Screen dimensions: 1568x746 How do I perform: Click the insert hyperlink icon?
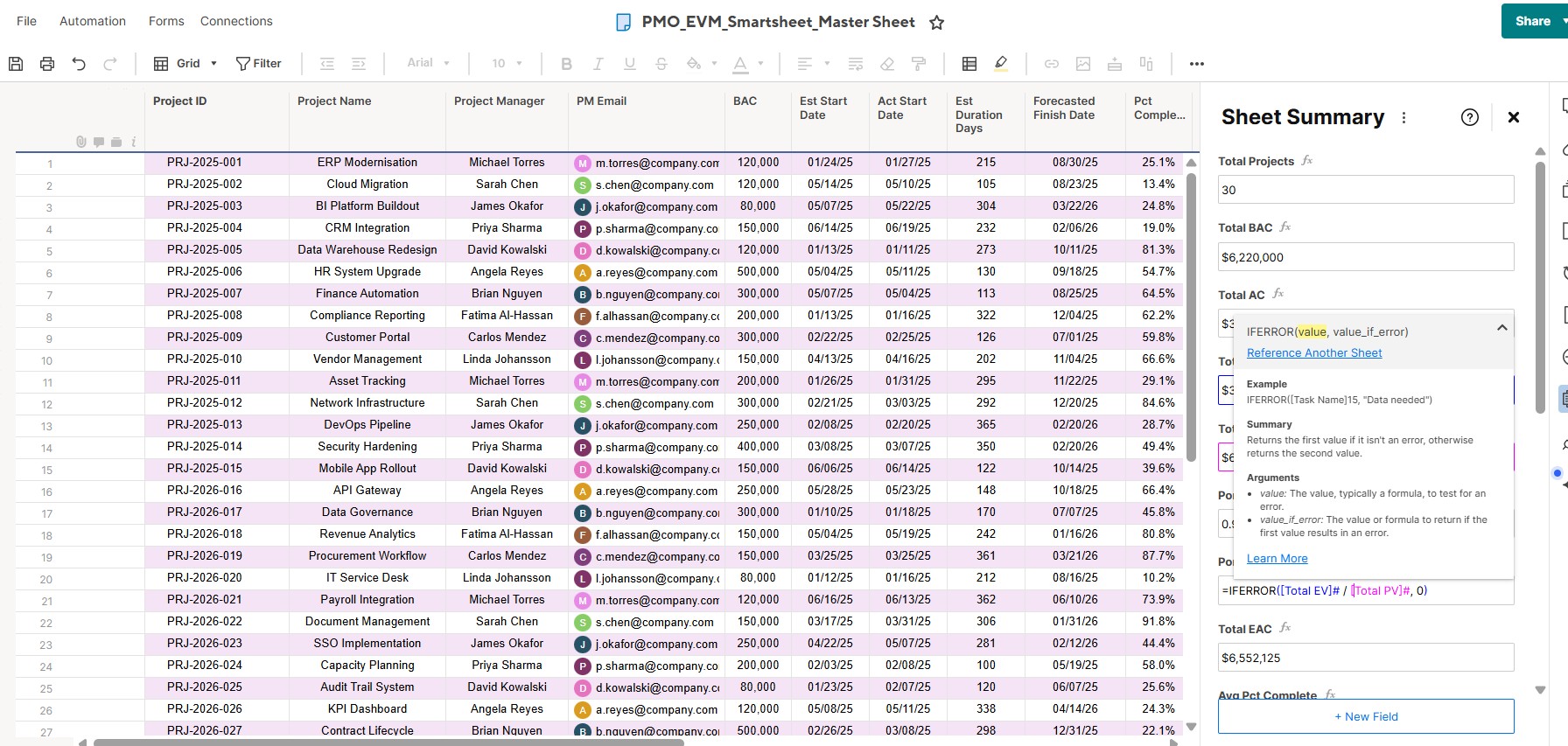click(1052, 64)
